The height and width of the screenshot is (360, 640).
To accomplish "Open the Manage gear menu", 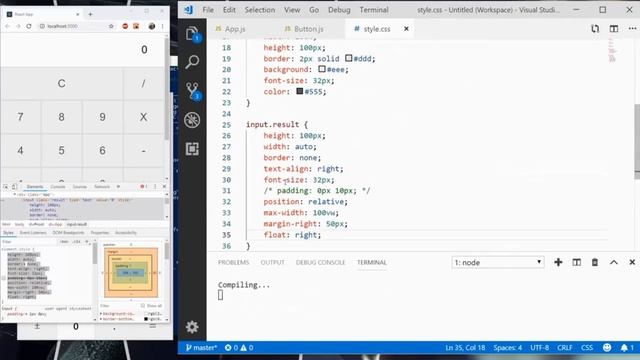I will [192, 327].
